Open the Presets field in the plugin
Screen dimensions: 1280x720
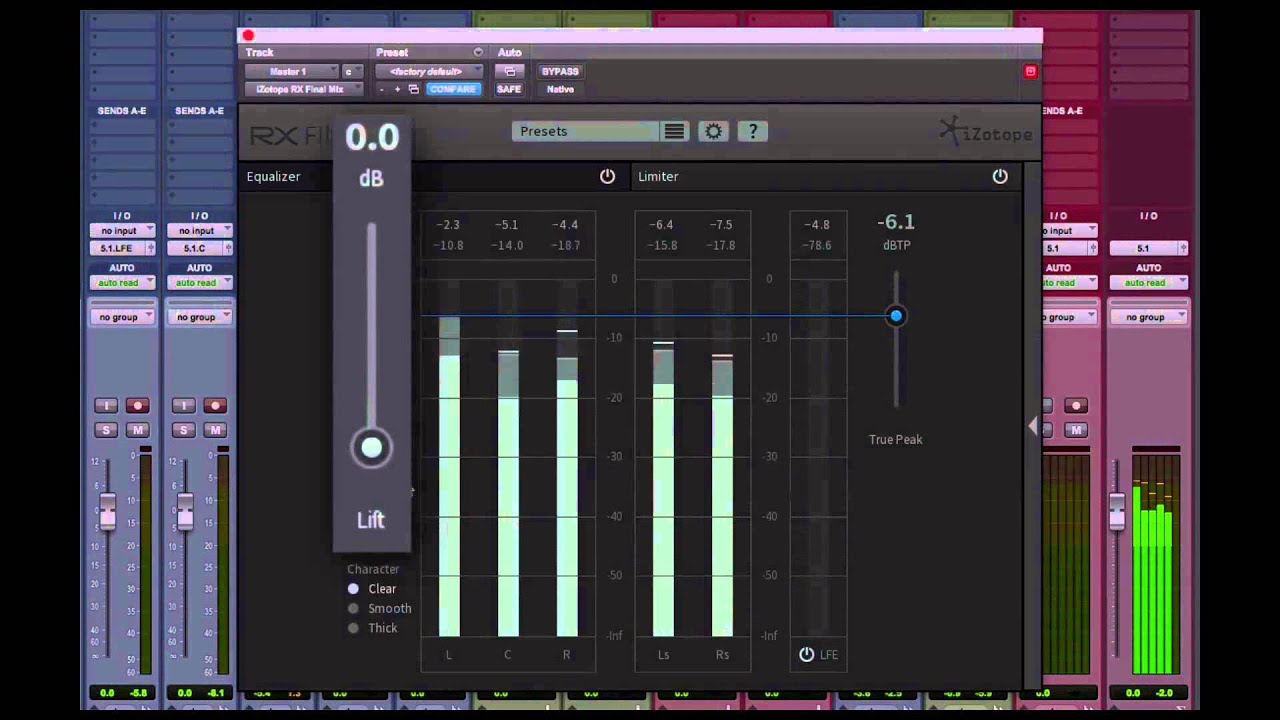tap(585, 131)
